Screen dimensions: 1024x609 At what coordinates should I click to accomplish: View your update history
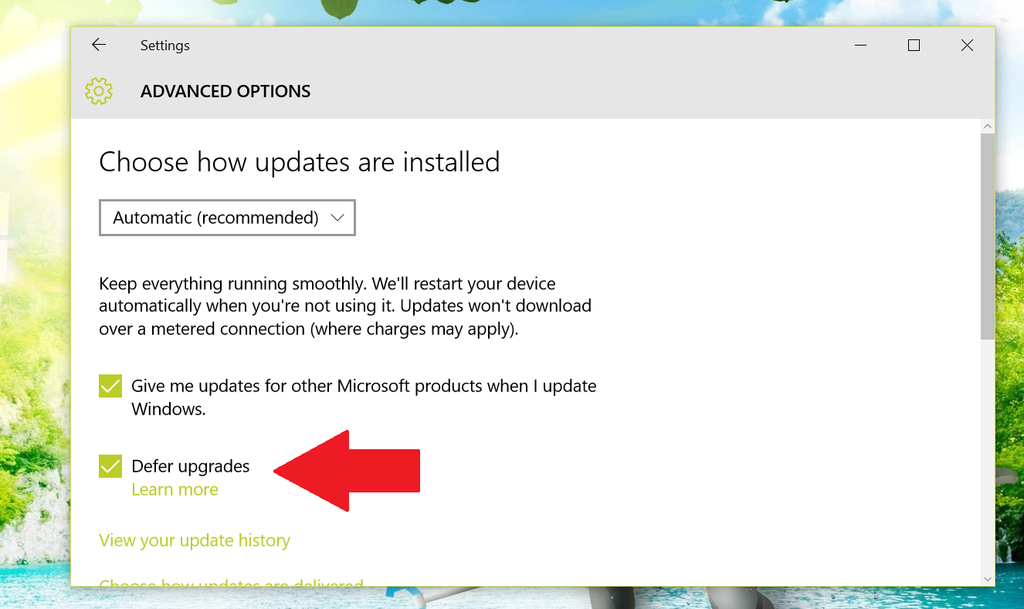coord(194,540)
